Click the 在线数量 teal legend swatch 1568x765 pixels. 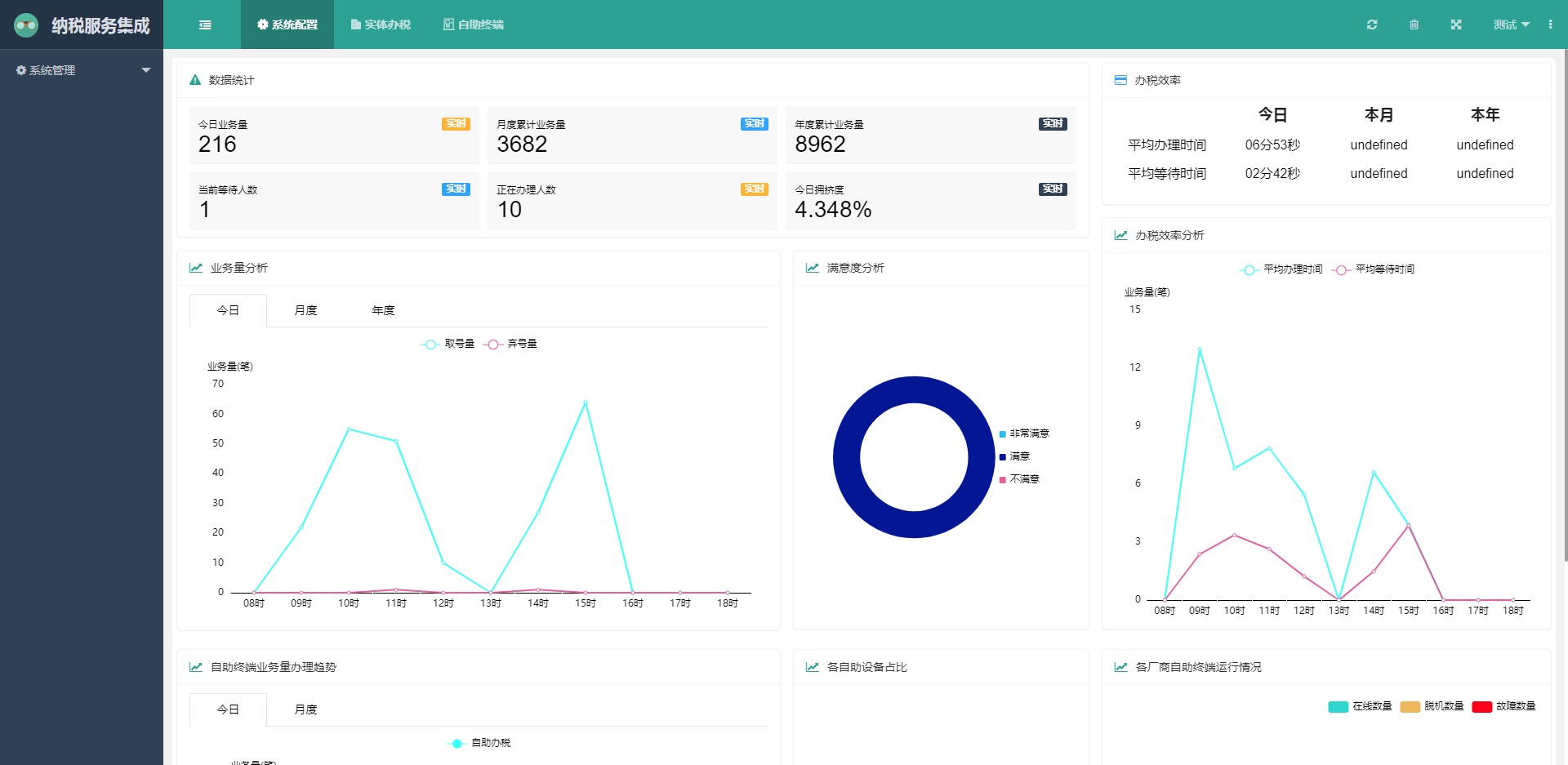point(1338,707)
